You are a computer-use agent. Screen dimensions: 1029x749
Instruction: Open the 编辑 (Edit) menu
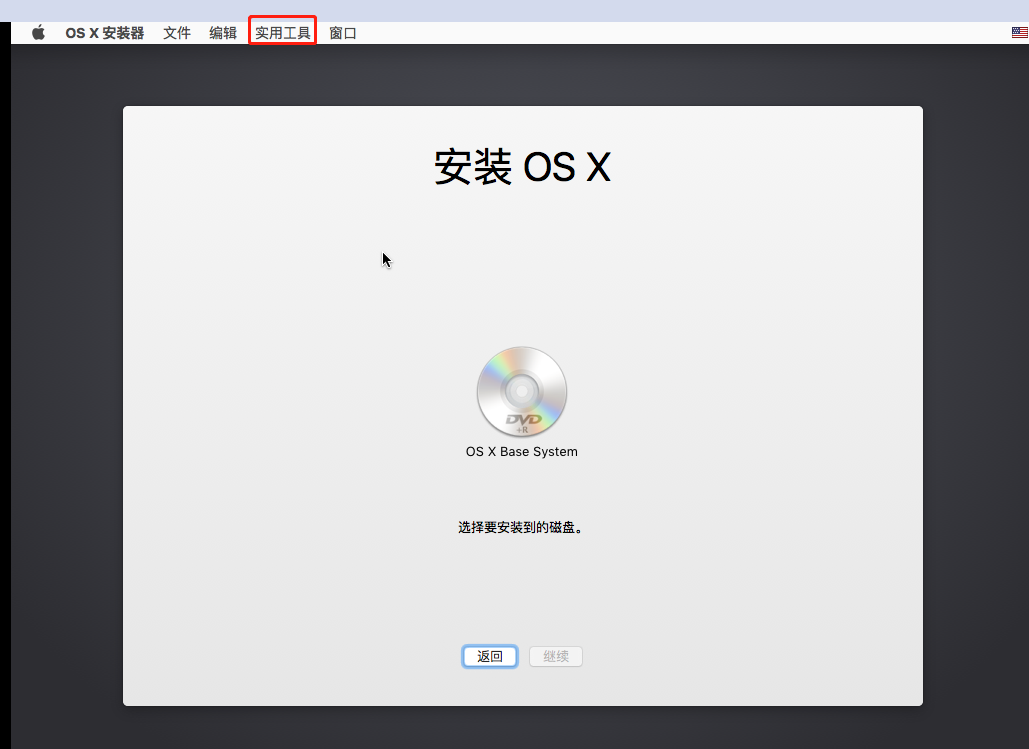point(222,31)
